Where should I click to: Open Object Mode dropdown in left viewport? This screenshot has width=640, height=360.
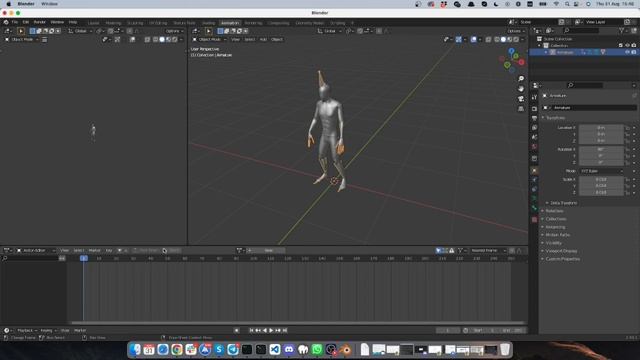[x=22, y=40]
